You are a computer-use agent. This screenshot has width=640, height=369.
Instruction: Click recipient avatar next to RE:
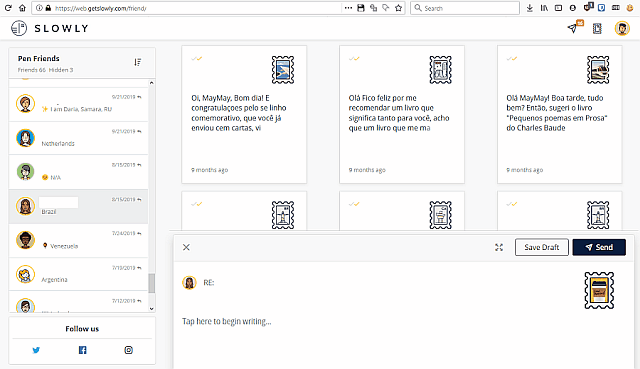[189, 282]
